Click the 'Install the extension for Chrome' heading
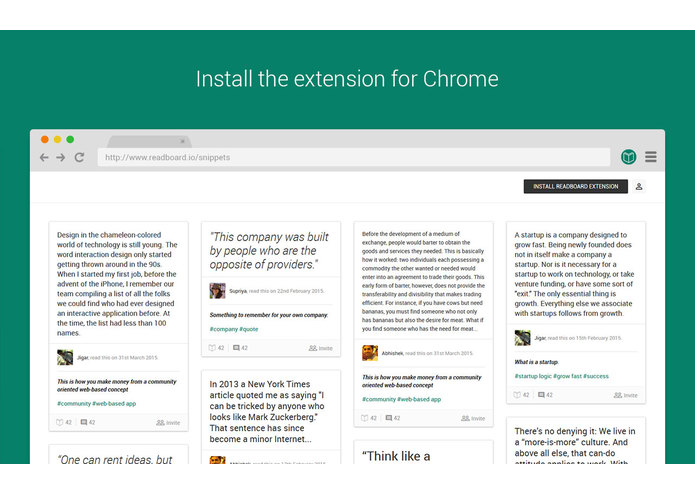Image resolution: width=695 pixels, height=494 pixels. coord(347,79)
